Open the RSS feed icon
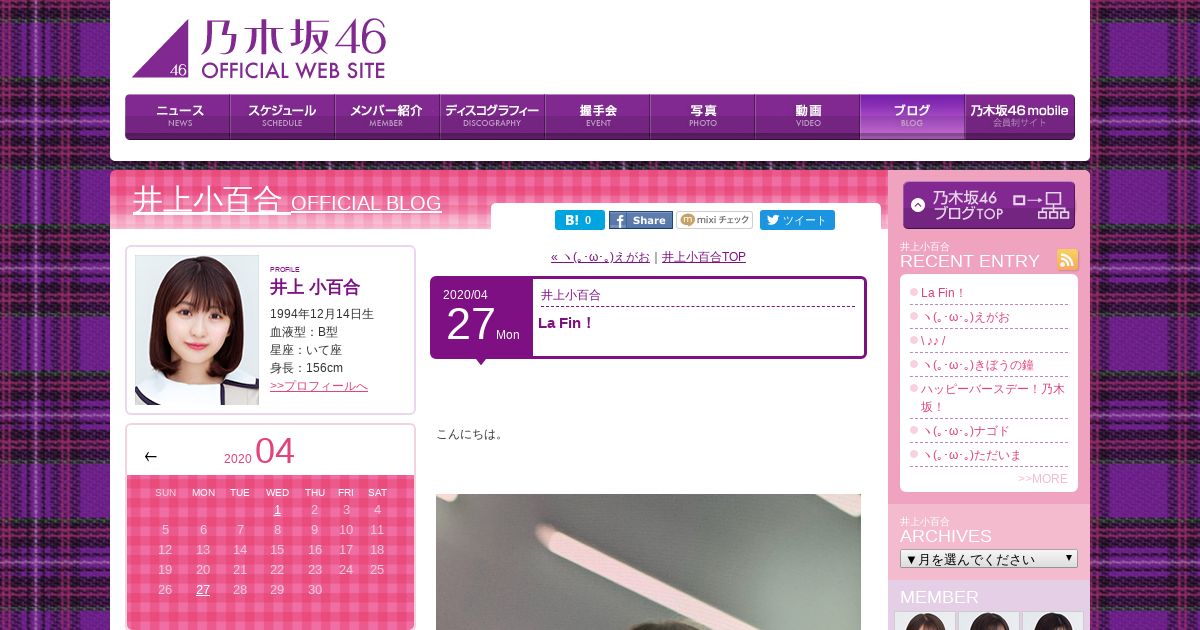This screenshot has height=630, width=1200. 1068,260
